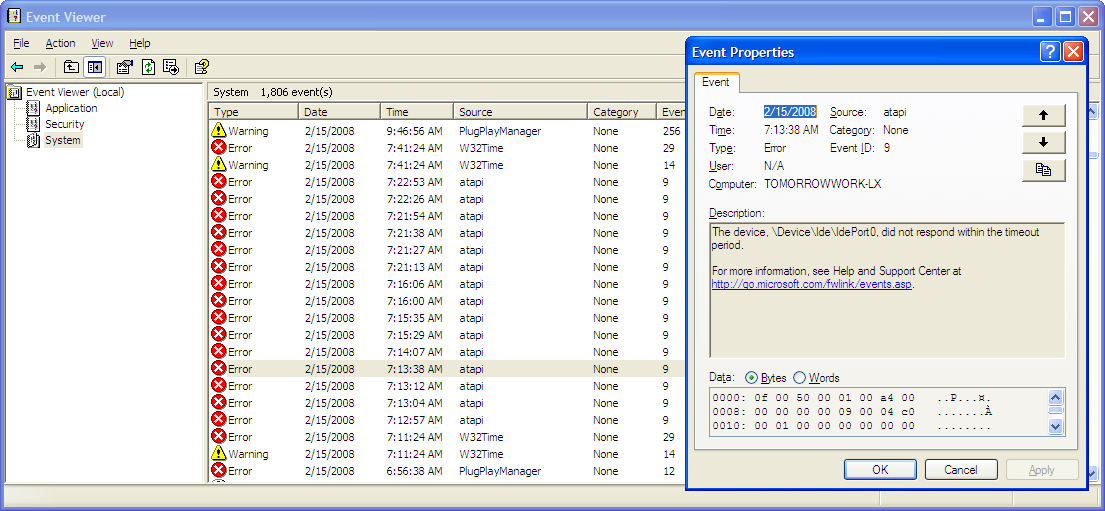Open the go.microsoft.com events.asp link
The width and height of the screenshot is (1105, 511).
click(812, 285)
